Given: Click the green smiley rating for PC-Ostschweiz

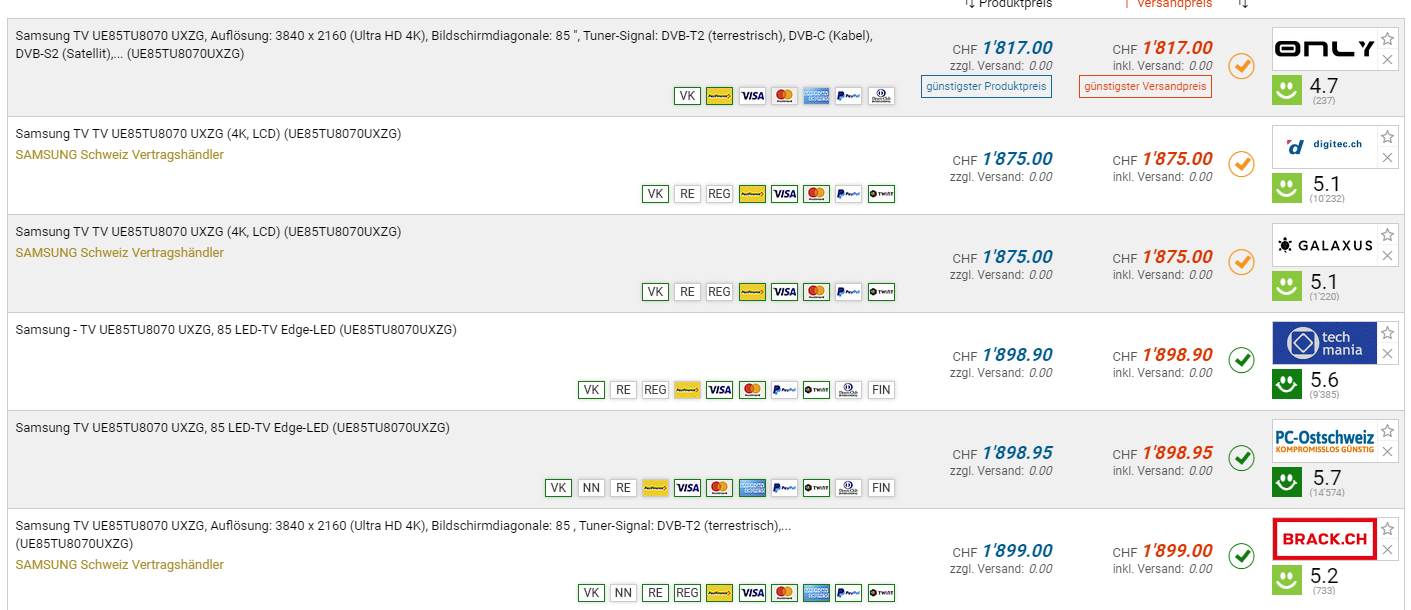Looking at the screenshot, I should (x=1287, y=481).
